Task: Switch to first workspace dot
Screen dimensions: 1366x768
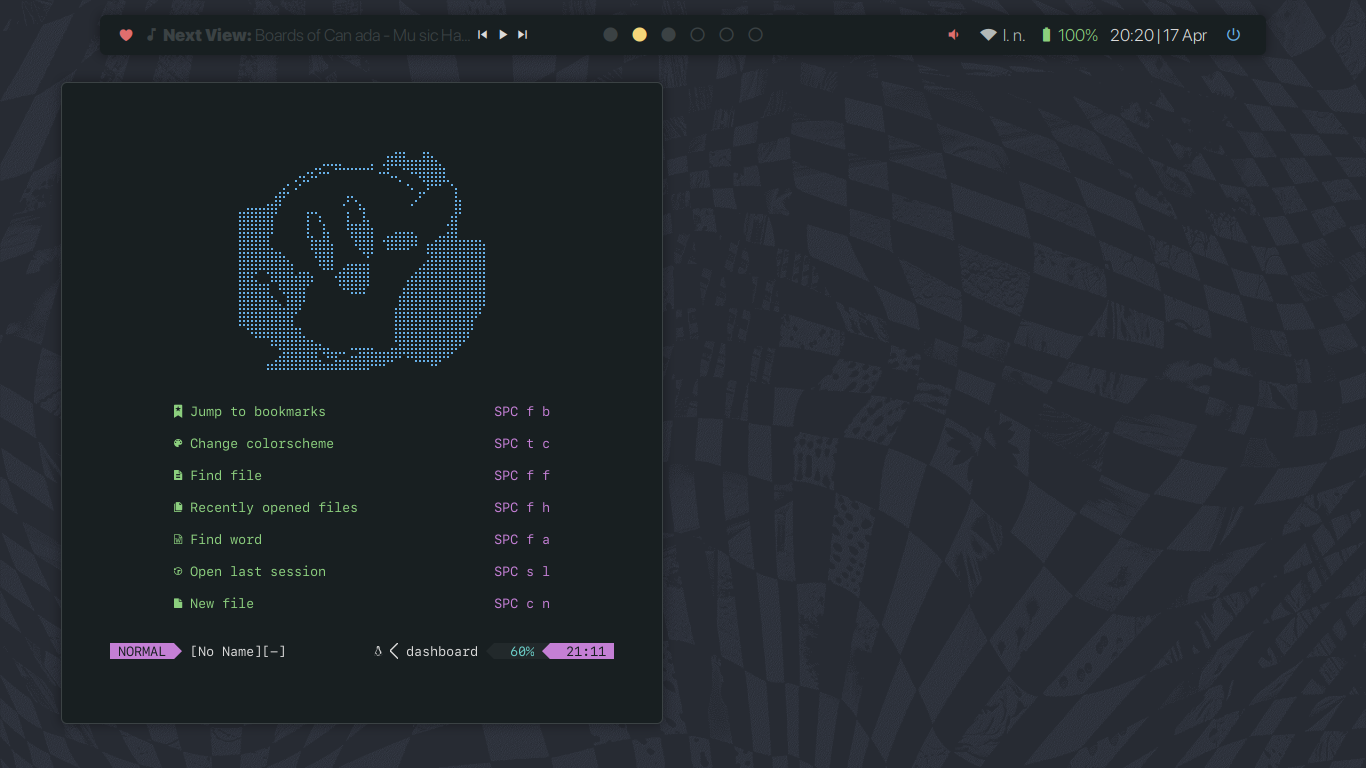Action: click(x=611, y=35)
